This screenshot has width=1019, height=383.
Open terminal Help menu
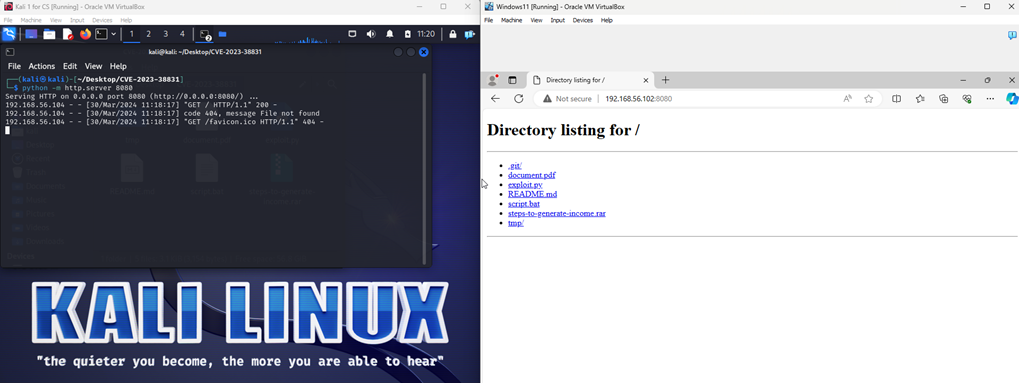click(118, 66)
